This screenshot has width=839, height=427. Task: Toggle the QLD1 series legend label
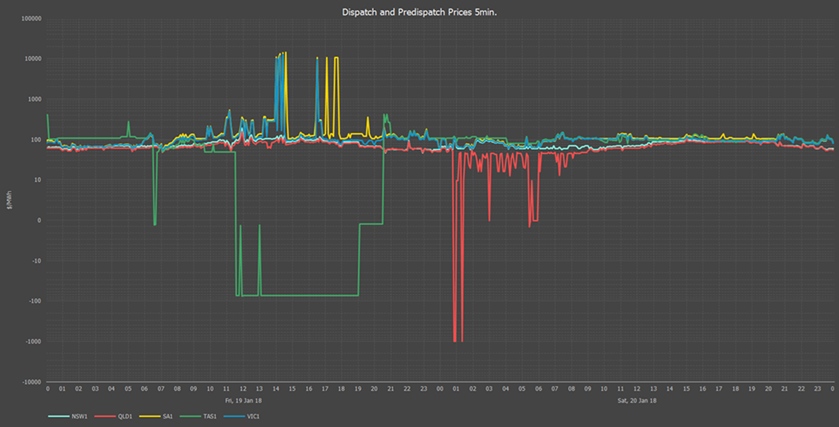pyautogui.click(x=124, y=415)
